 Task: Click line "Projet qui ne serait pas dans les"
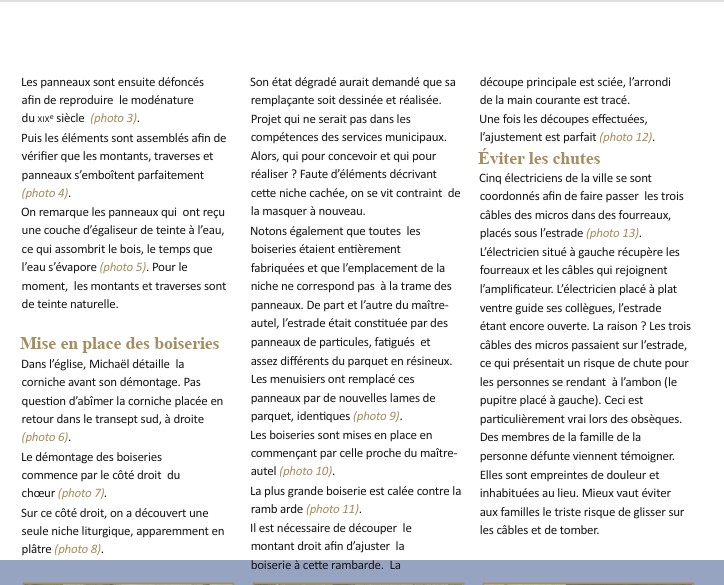pos(331,119)
